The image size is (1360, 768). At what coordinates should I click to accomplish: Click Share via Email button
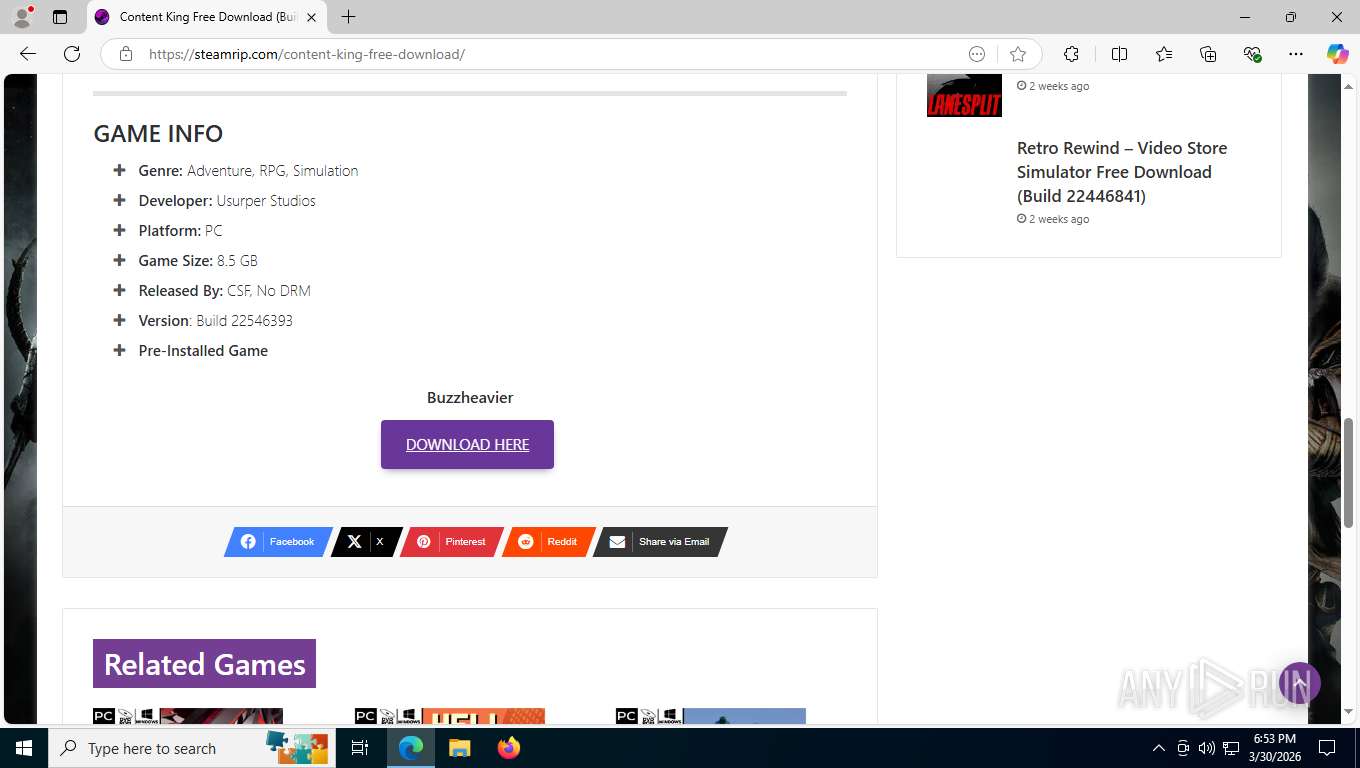pos(660,542)
